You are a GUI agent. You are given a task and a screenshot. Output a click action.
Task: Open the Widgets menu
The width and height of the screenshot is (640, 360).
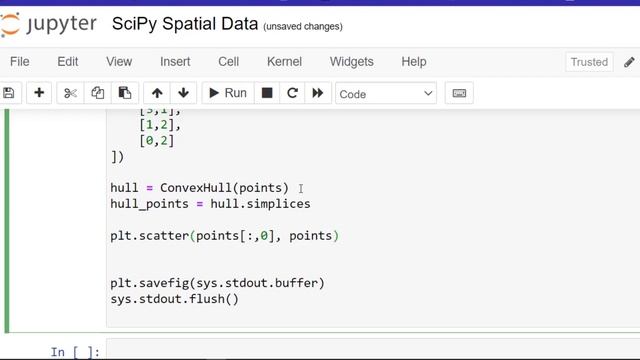click(x=351, y=62)
